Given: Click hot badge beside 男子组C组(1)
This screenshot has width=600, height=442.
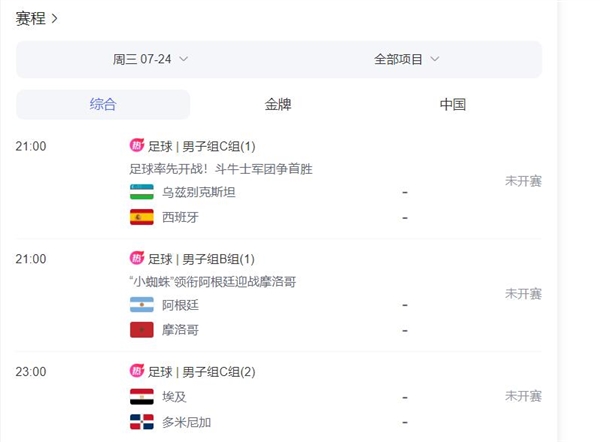Looking at the screenshot, I should (x=137, y=146).
